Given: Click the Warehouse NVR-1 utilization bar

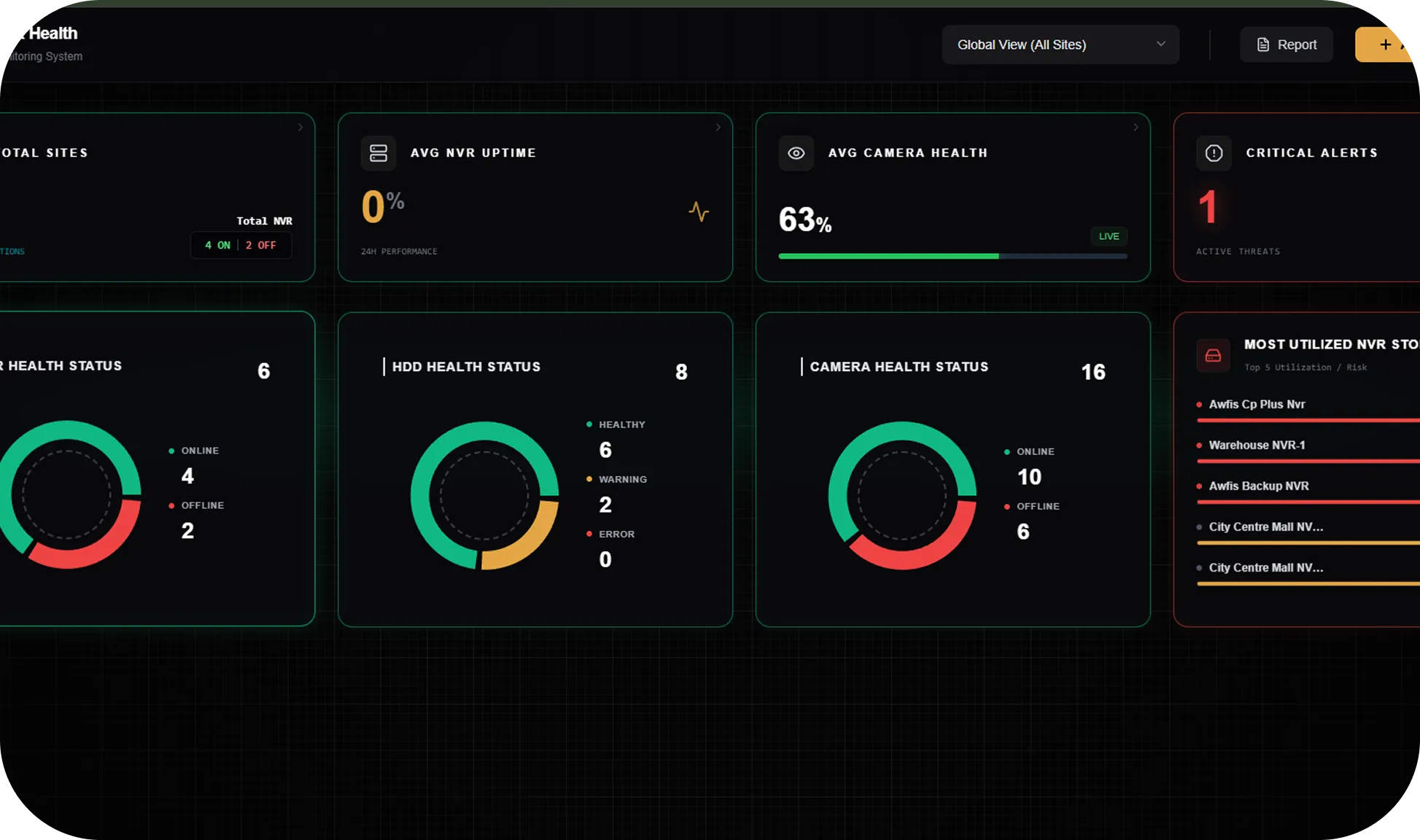Looking at the screenshot, I should (x=1305, y=461).
